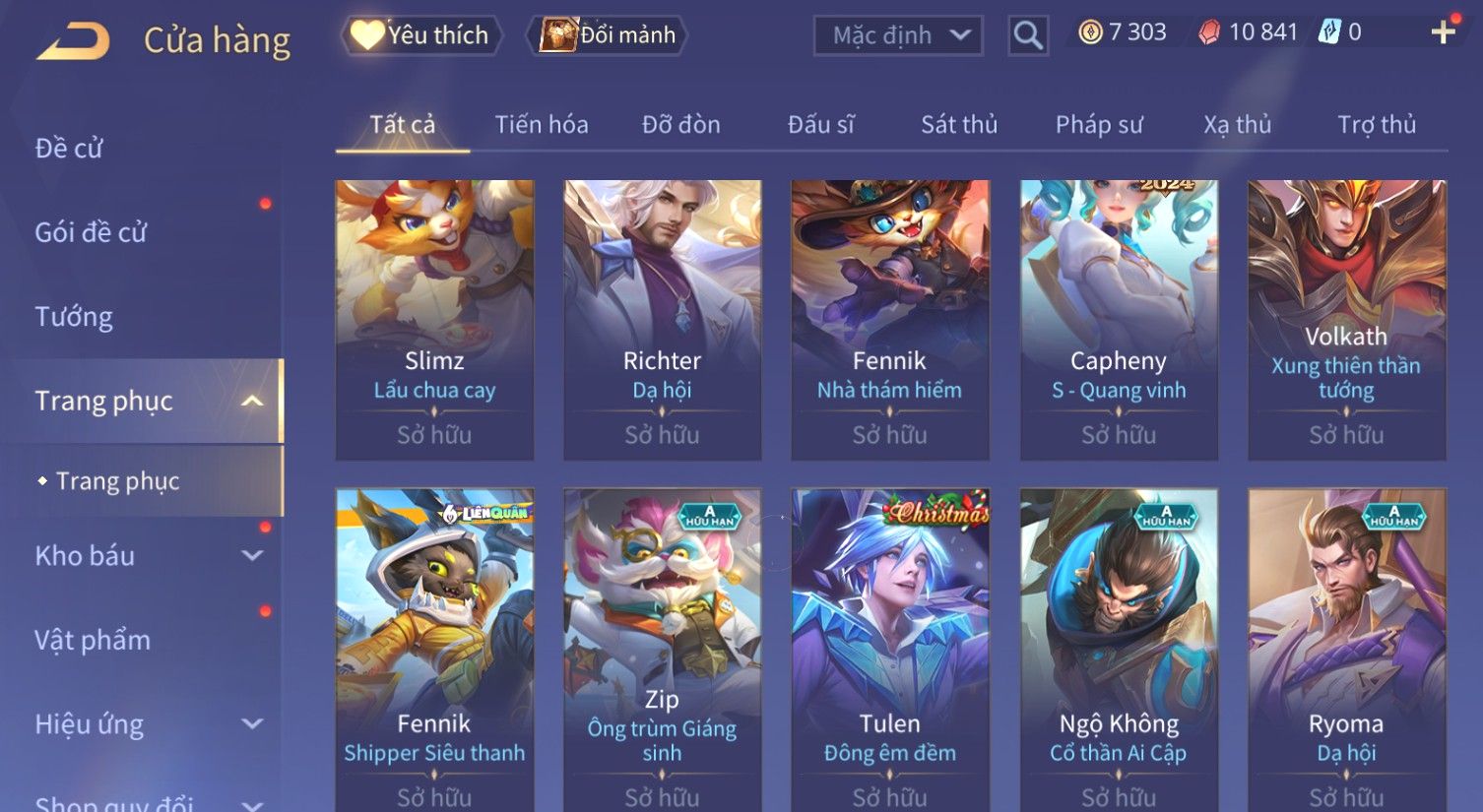Click the blue voucher currency icon
Screen dimensions: 1483x812
1329,32
